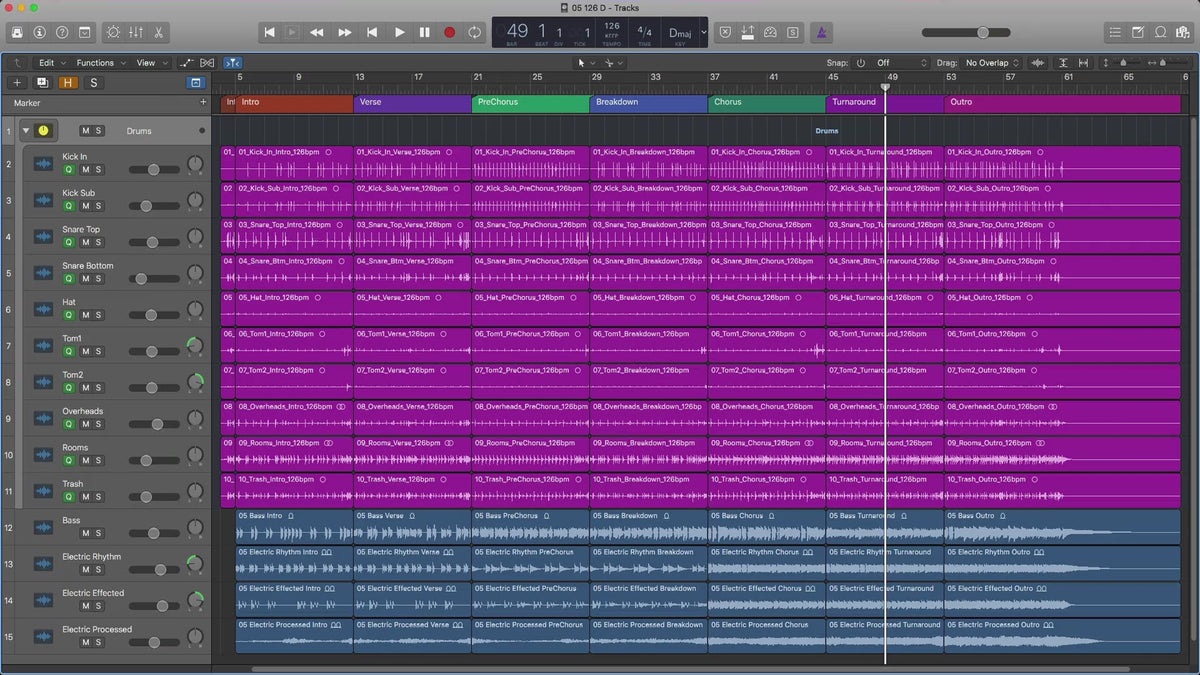This screenshot has height=675, width=1200.
Task: Click the Quick Help question mark icon
Action: [63, 32]
